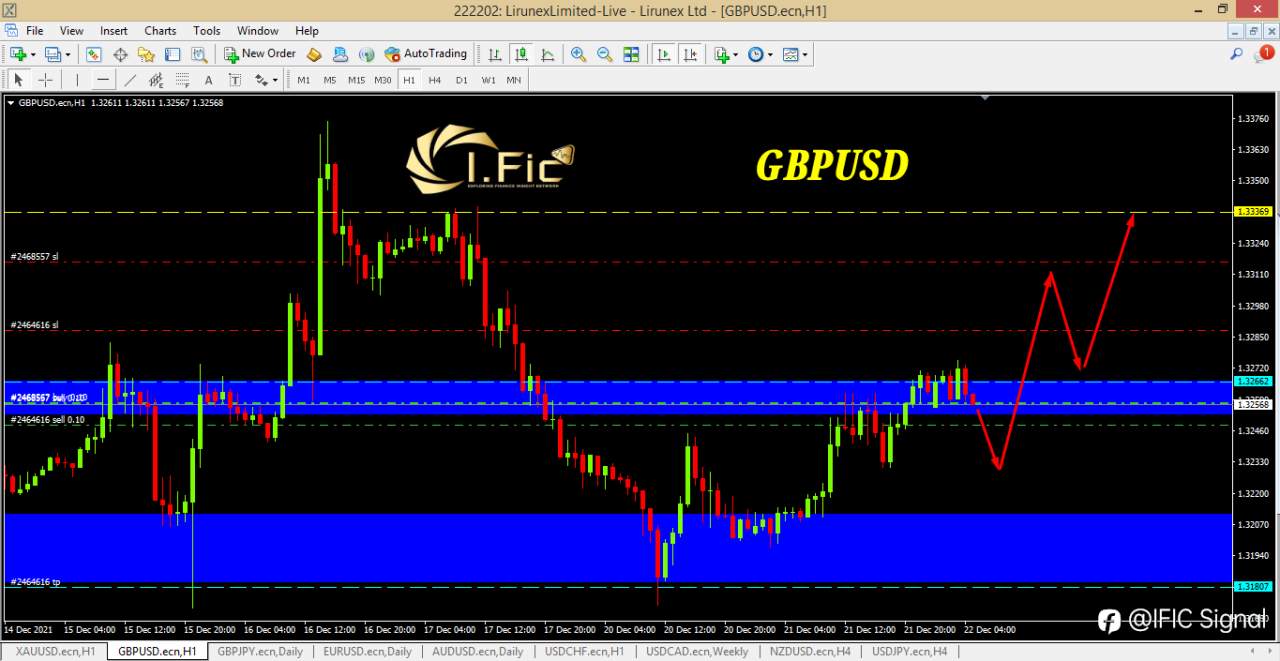Viewport: 1280px width, 661px height.
Task: Click the New Order button
Action: (260, 54)
